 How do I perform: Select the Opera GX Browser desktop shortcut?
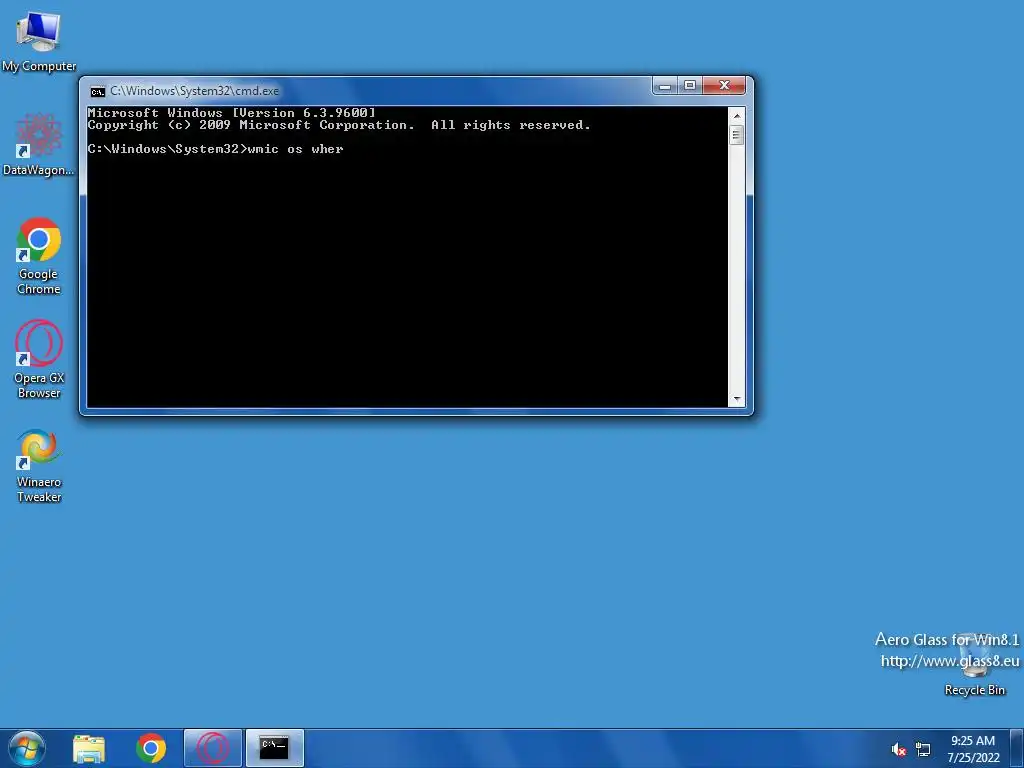click(x=39, y=359)
